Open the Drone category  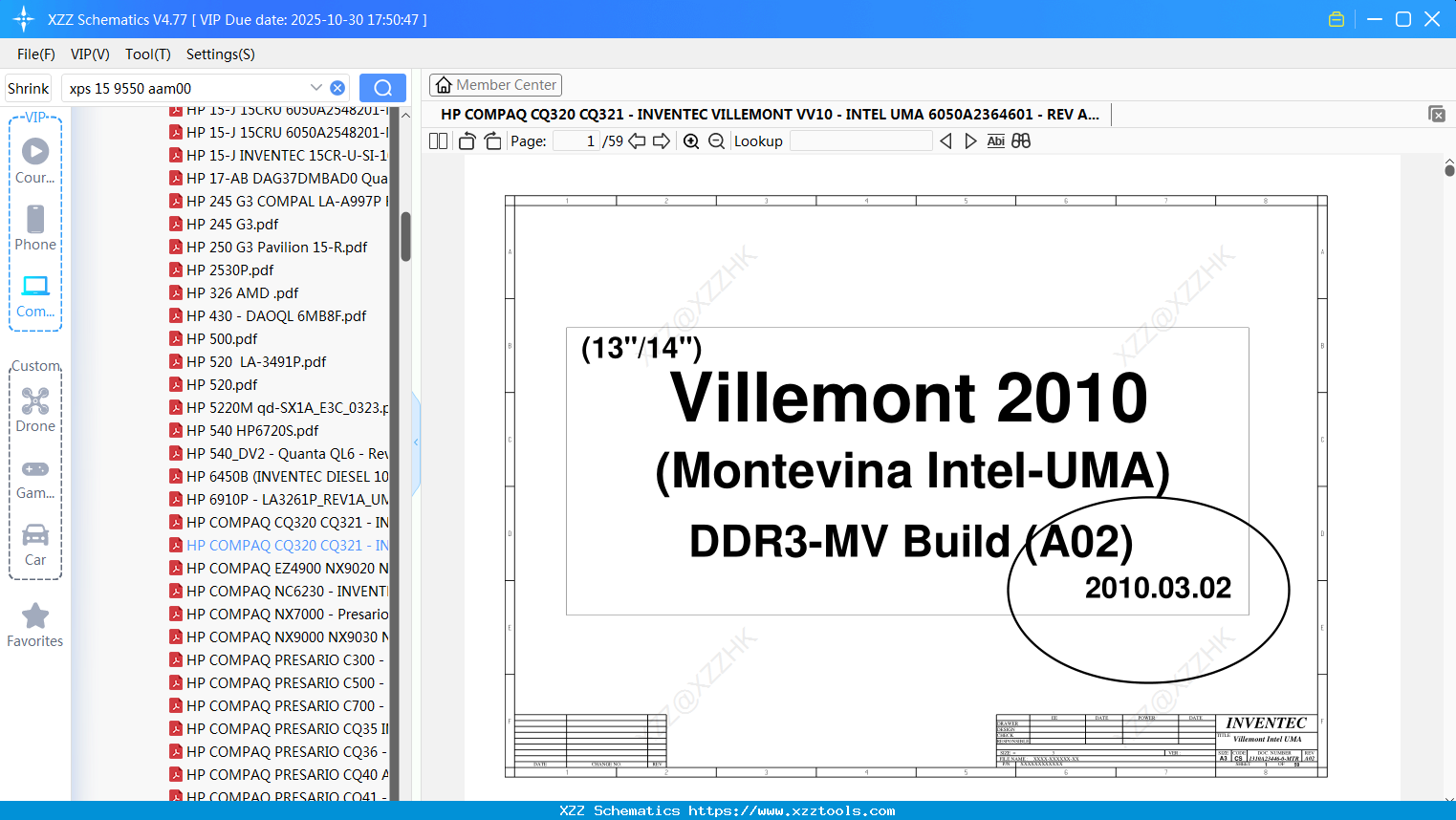[35, 400]
